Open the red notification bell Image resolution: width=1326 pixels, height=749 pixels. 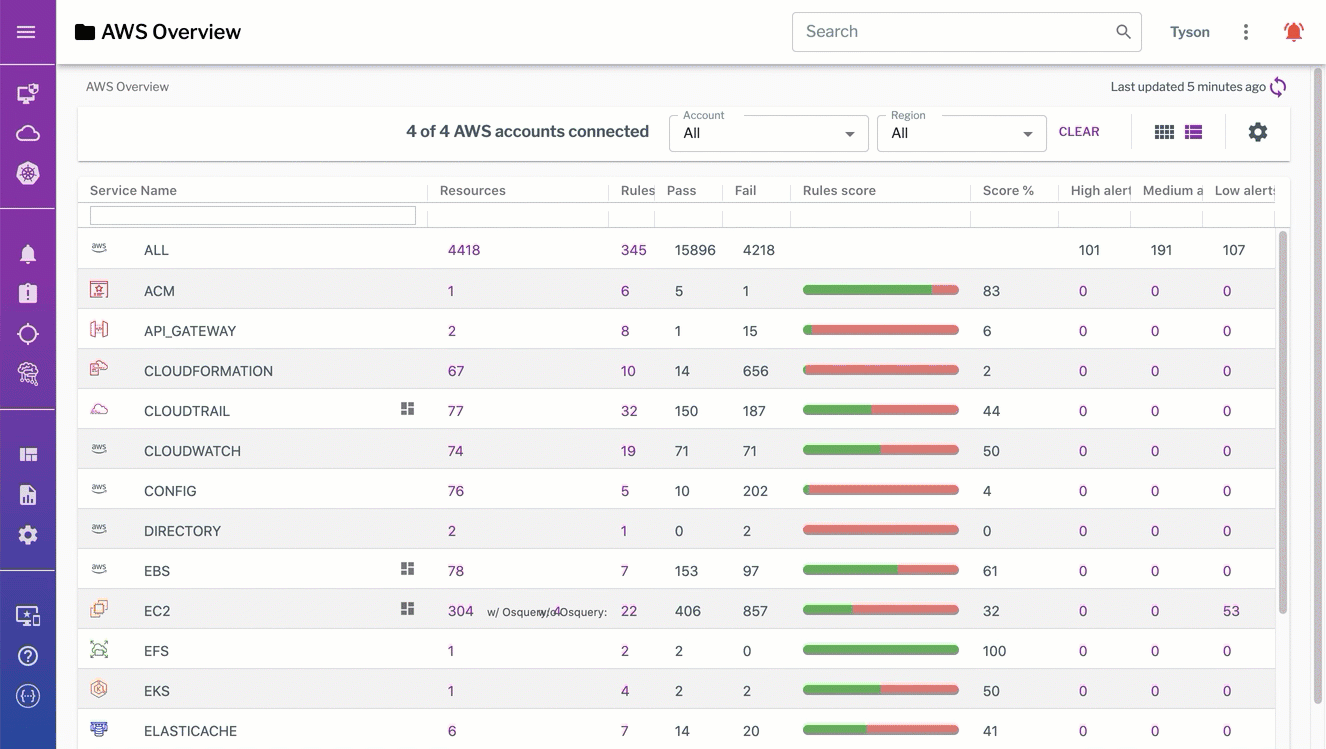tap(1294, 32)
